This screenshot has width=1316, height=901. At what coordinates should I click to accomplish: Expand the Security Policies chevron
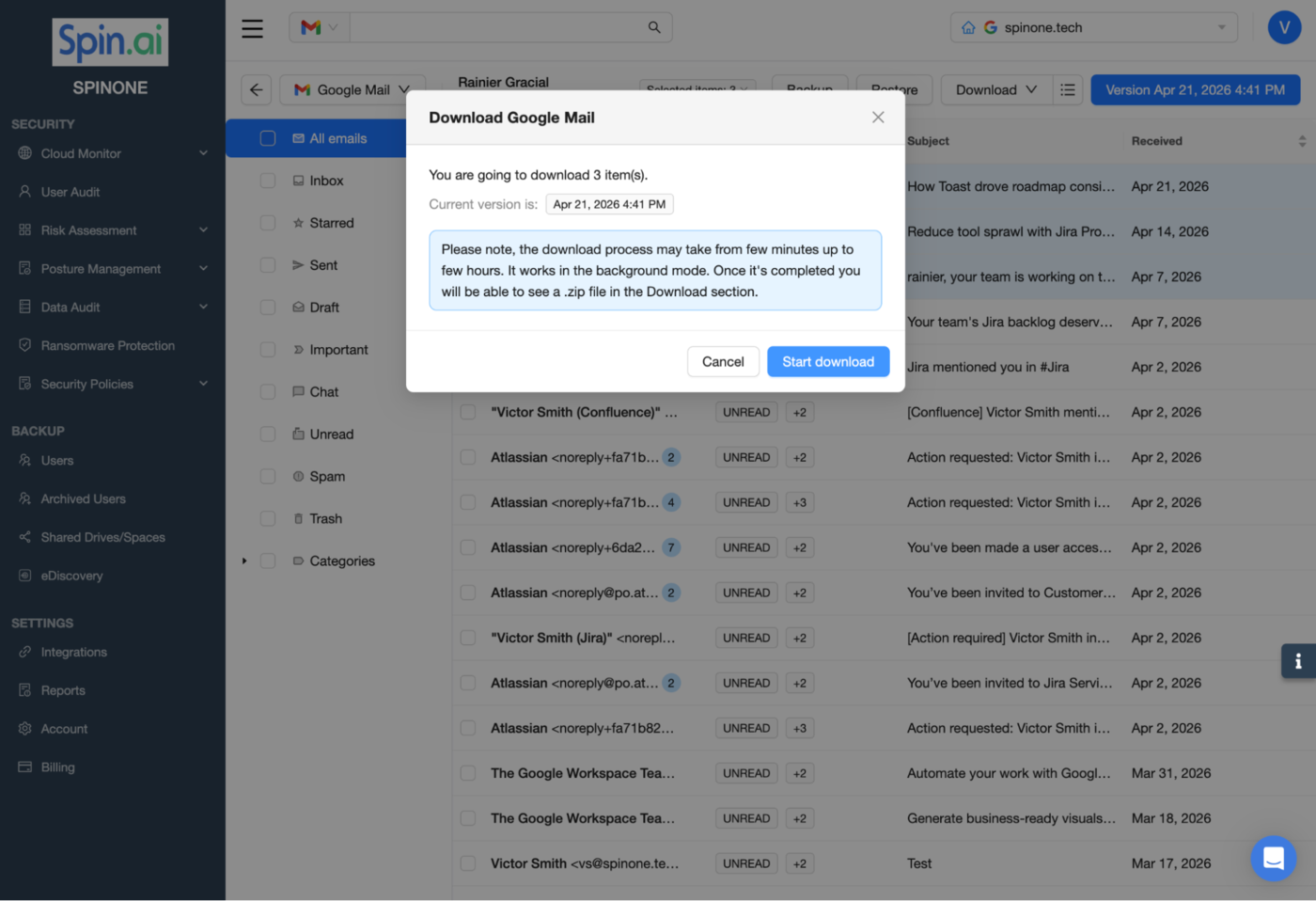(x=203, y=384)
